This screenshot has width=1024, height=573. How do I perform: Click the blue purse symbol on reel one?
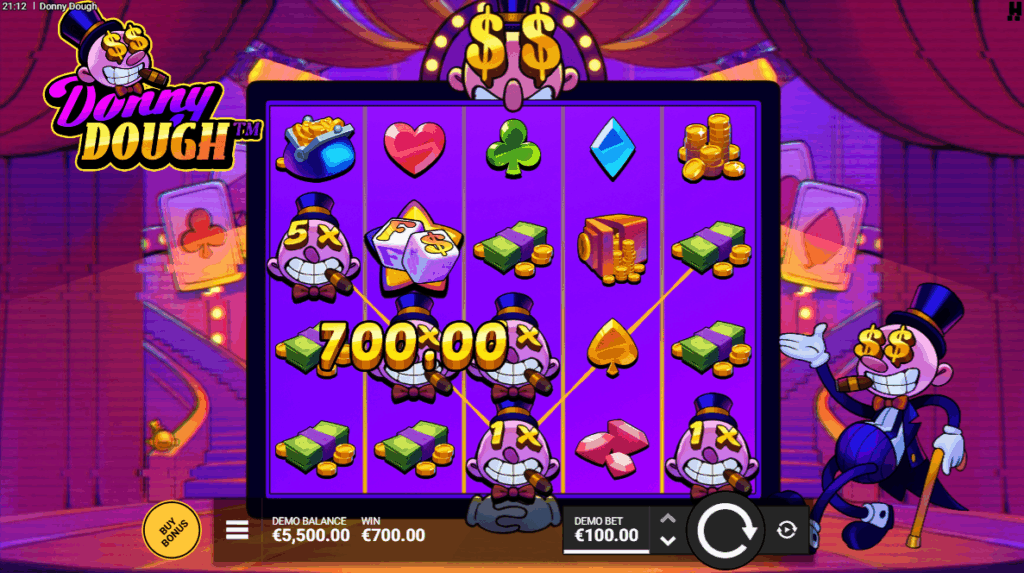click(x=316, y=148)
